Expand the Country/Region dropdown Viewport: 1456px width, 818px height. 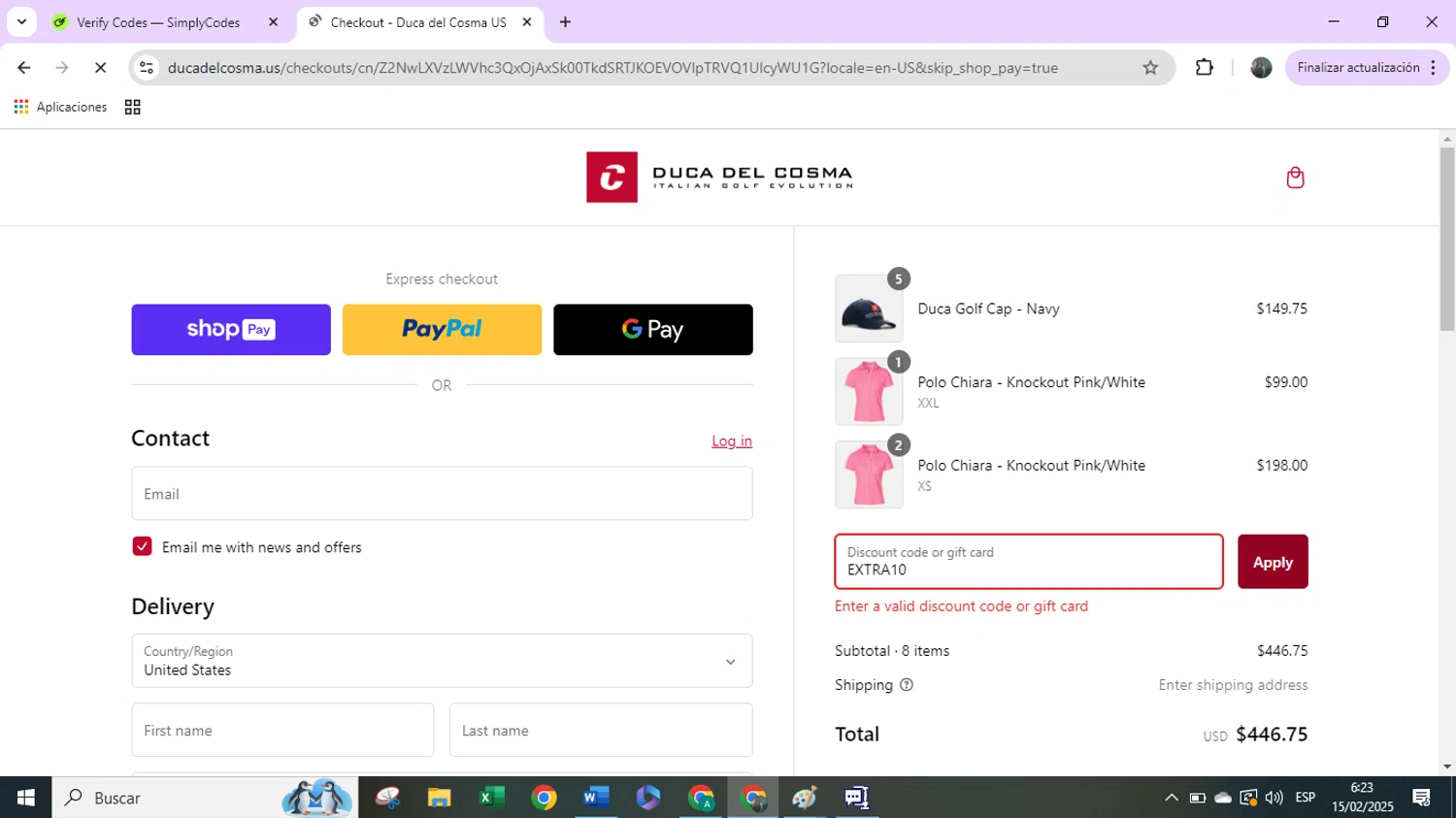click(x=442, y=661)
